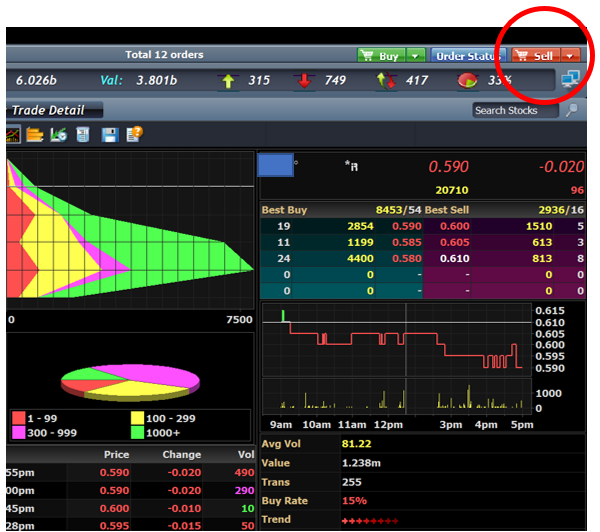Click the Buy Rate 15% value
This screenshot has width=600, height=532.
(354, 501)
